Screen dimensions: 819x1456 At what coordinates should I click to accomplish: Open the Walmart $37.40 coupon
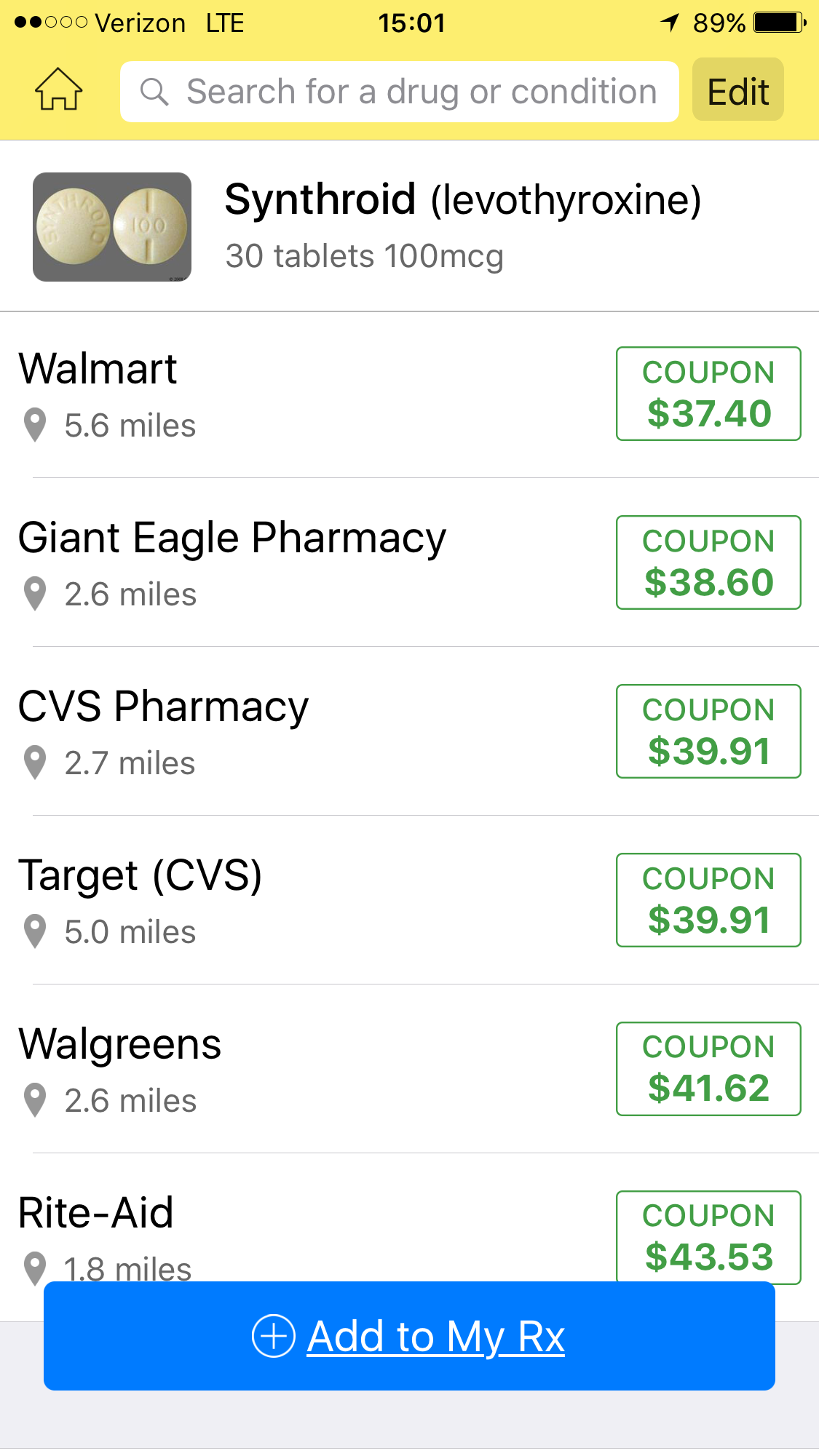(708, 394)
